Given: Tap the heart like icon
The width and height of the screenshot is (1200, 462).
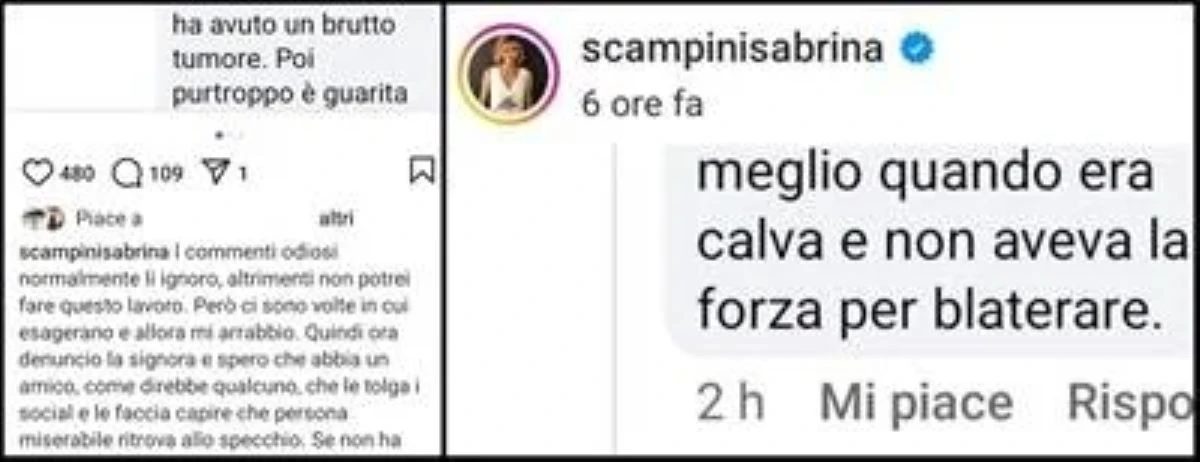Looking at the screenshot, I should pyautogui.click(x=37, y=173).
